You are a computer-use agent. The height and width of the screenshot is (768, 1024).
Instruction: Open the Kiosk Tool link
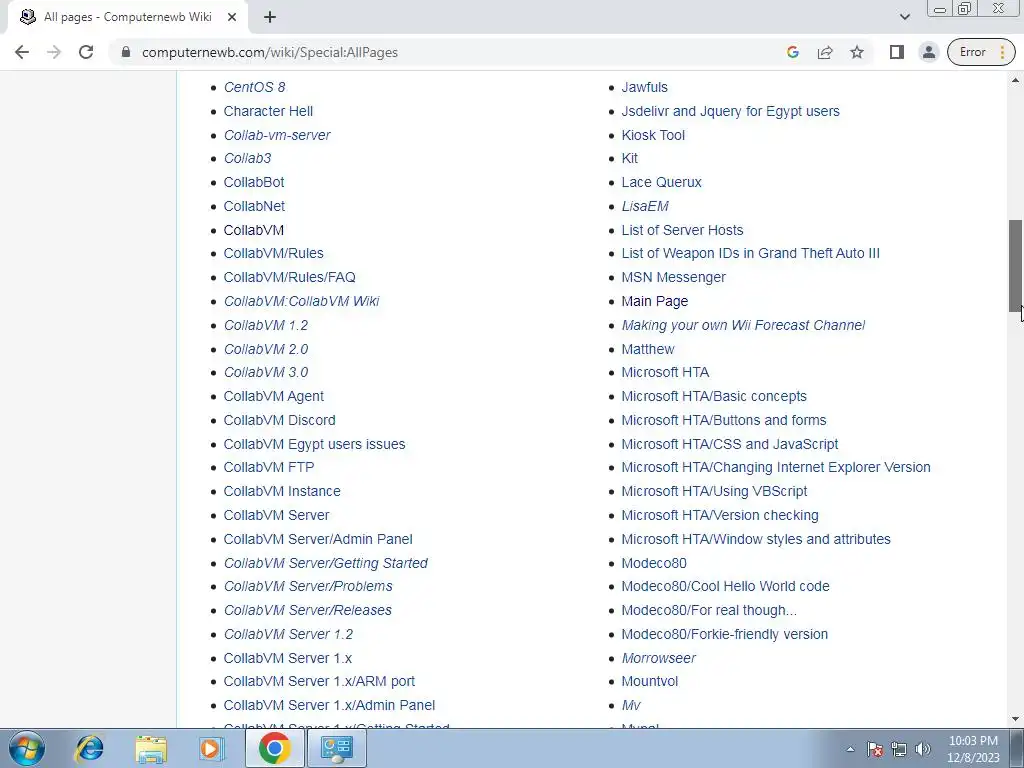pyautogui.click(x=653, y=135)
